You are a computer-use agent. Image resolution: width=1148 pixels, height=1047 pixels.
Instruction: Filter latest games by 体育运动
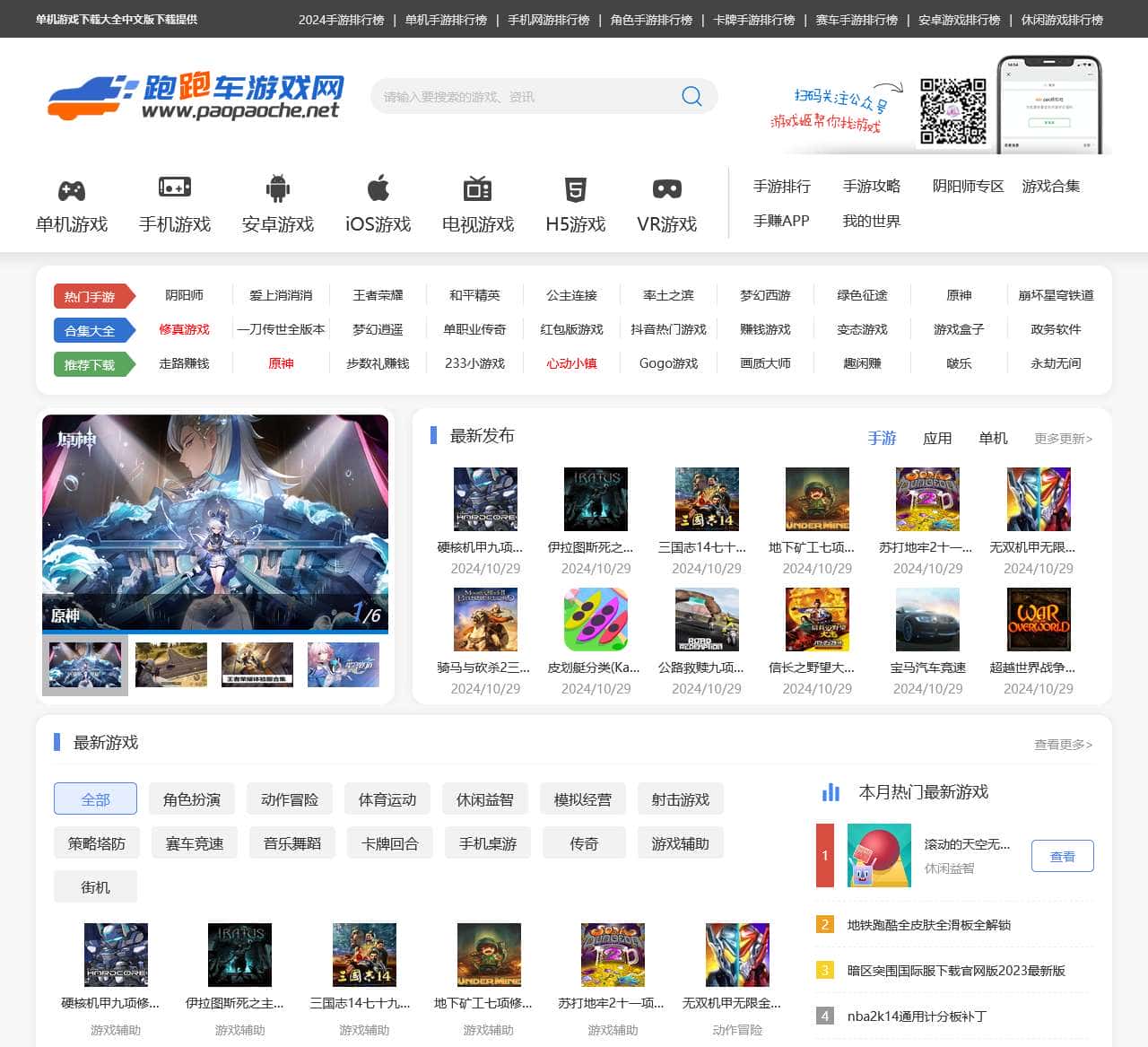pyautogui.click(x=387, y=798)
